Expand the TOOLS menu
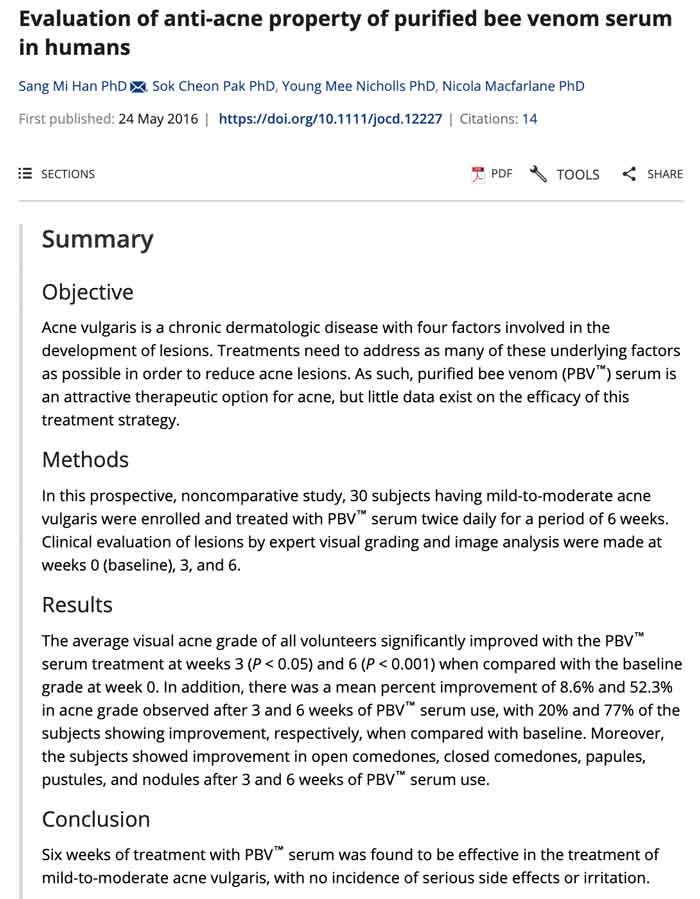 pyautogui.click(x=577, y=174)
